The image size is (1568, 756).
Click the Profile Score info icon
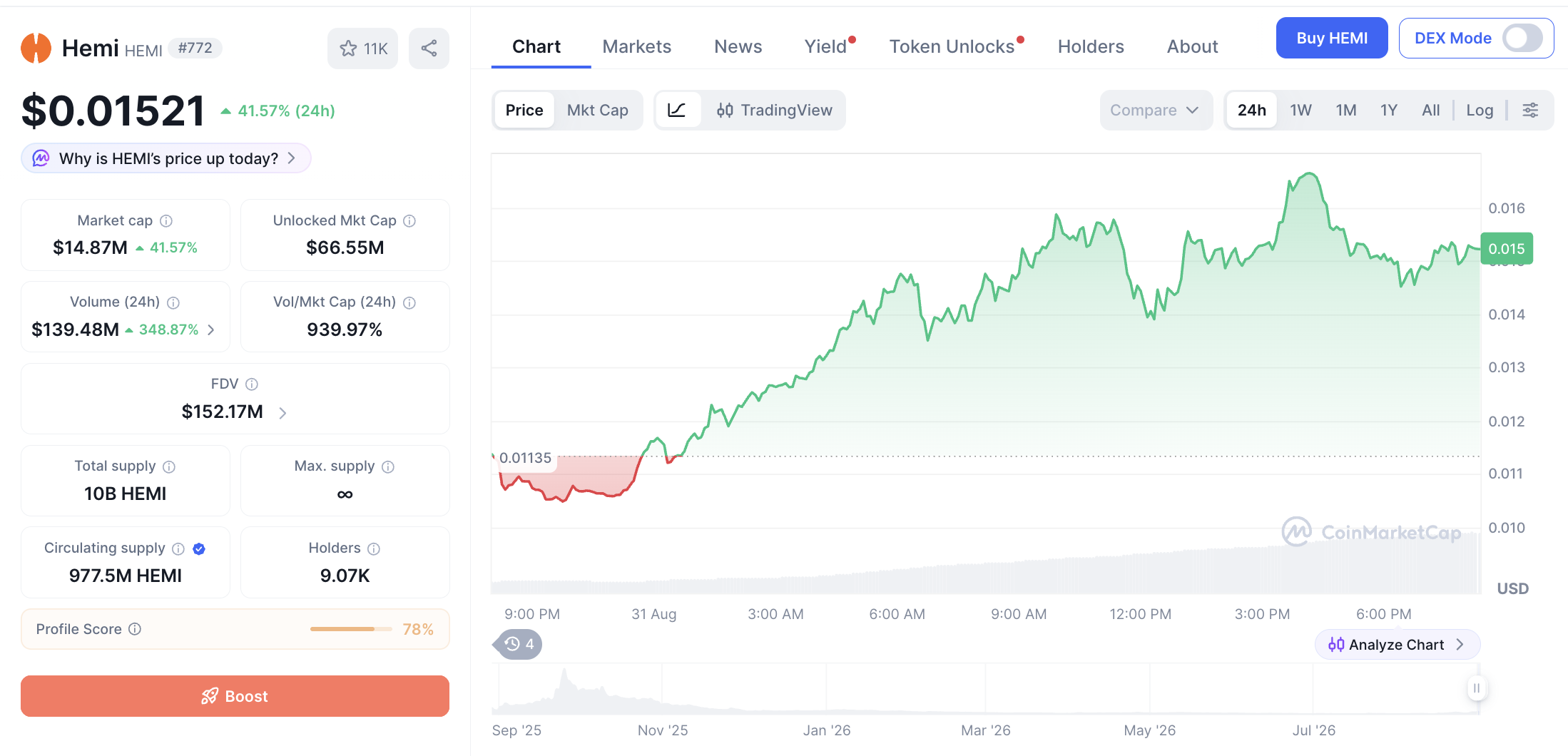click(x=135, y=629)
